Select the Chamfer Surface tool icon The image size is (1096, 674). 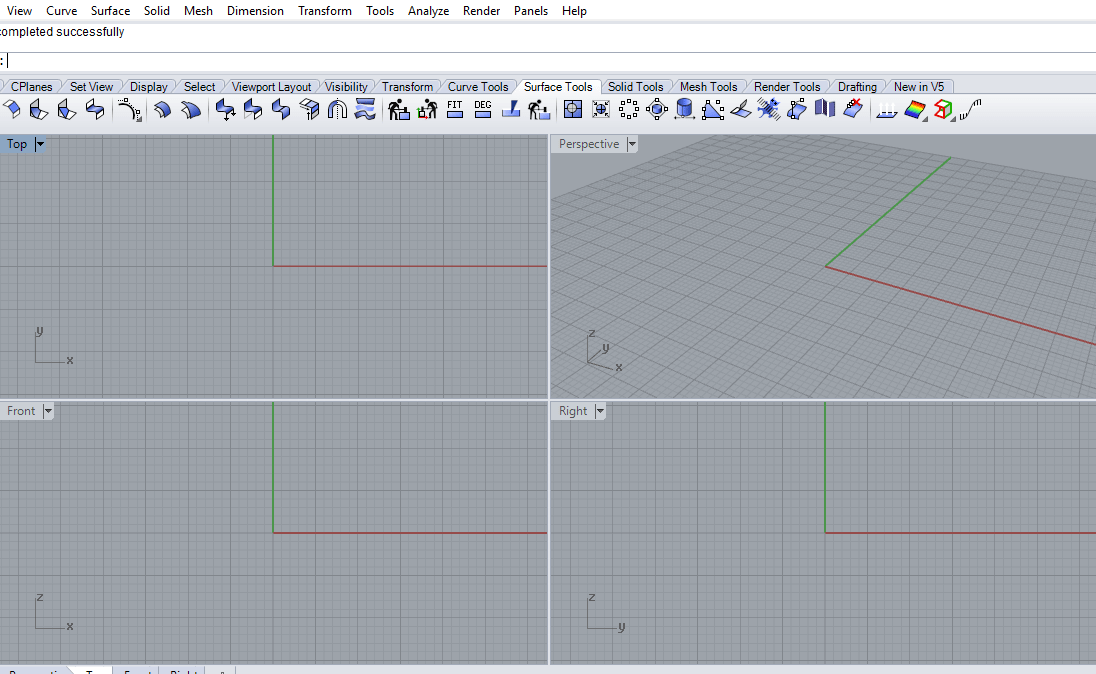coord(66,109)
